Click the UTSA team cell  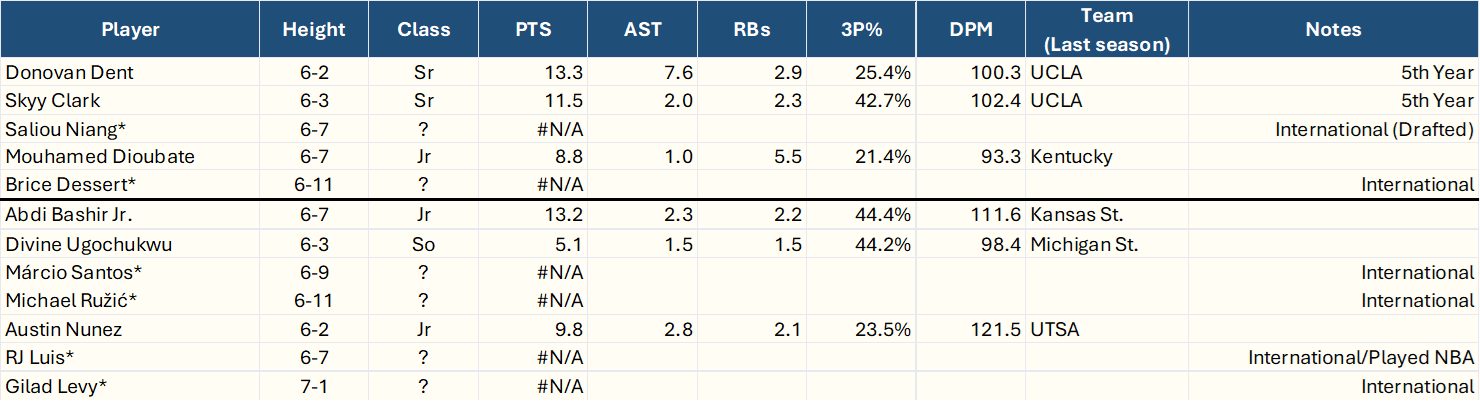pos(1107,329)
